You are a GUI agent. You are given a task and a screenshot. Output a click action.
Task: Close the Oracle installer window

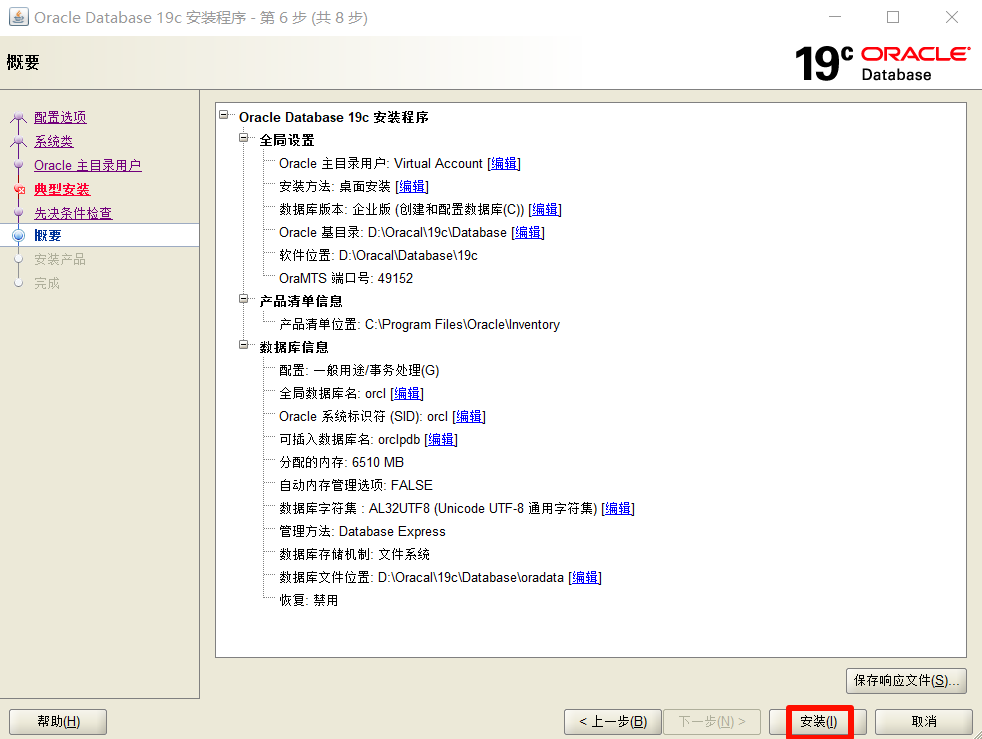[951, 17]
